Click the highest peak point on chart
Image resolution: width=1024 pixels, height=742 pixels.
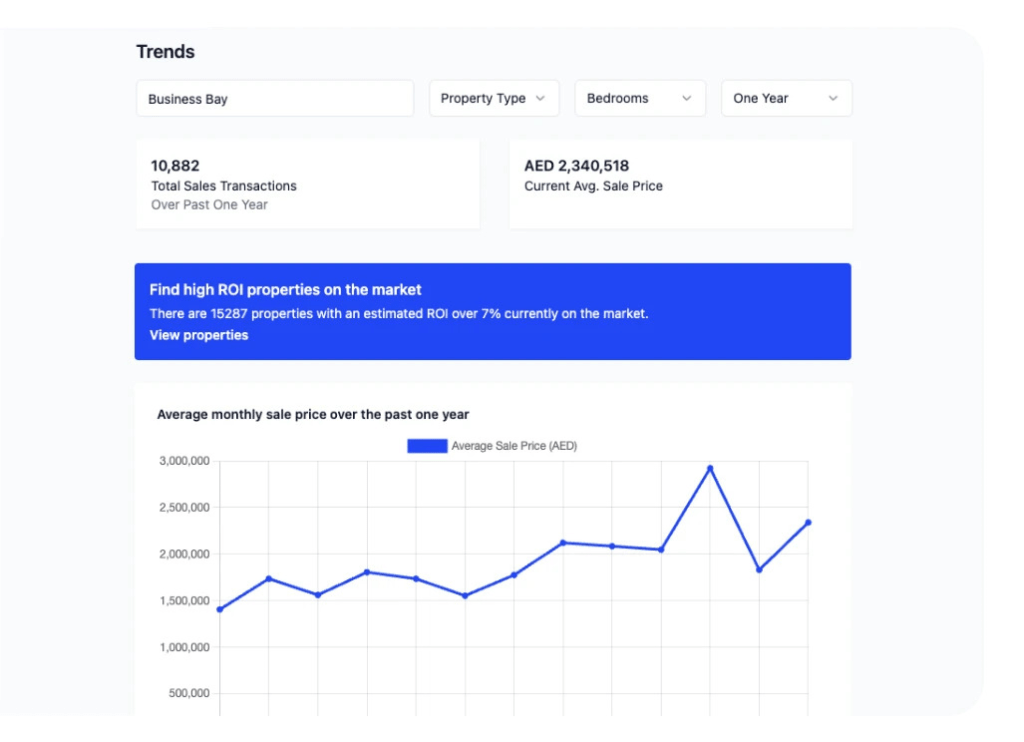tap(710, 468)
